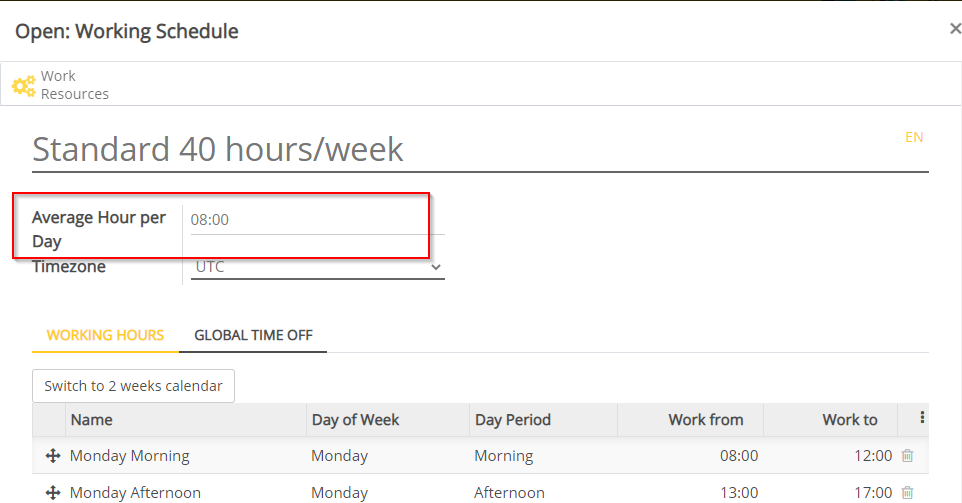Click the EN translation button

click(x=913, y=138)
